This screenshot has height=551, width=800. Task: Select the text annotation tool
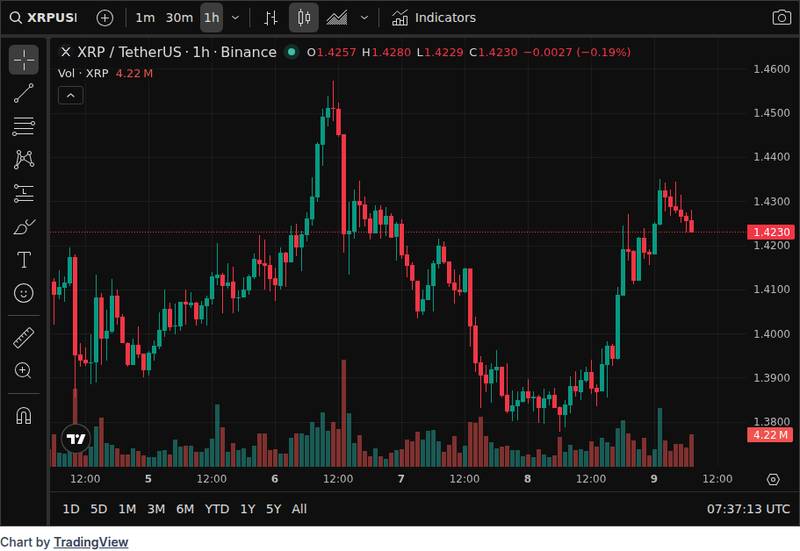pyautogui.click(x=24, y=260)
